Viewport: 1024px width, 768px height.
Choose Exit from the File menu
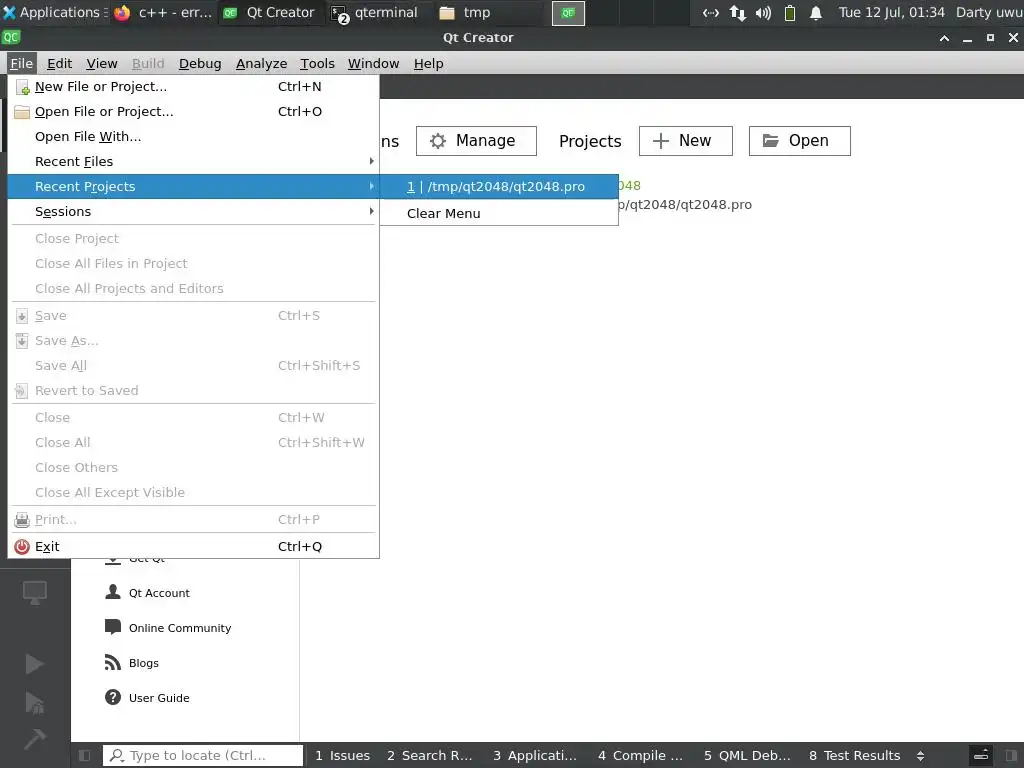[x=193, y=547]
